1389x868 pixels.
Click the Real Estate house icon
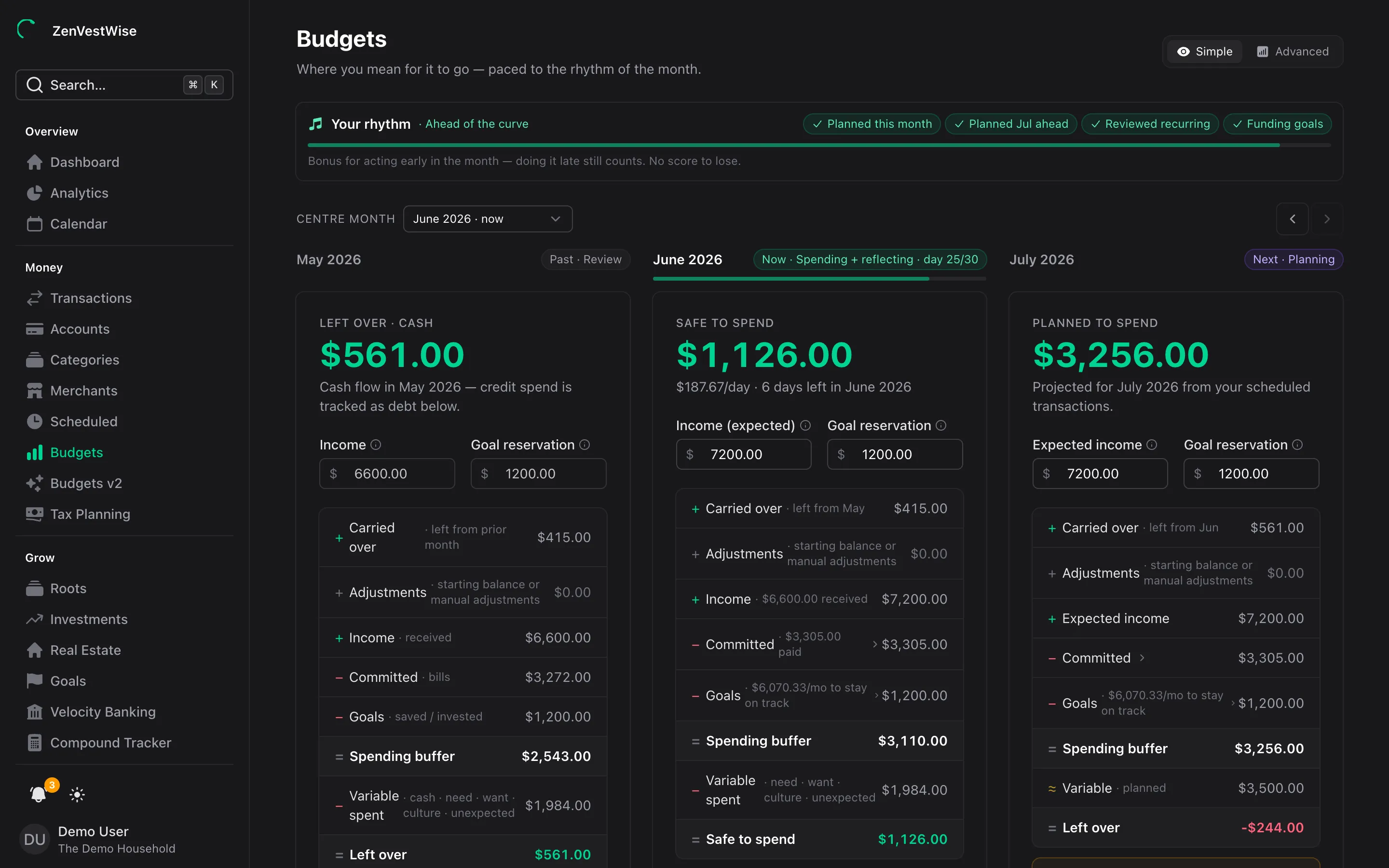(x=34, y=651)
